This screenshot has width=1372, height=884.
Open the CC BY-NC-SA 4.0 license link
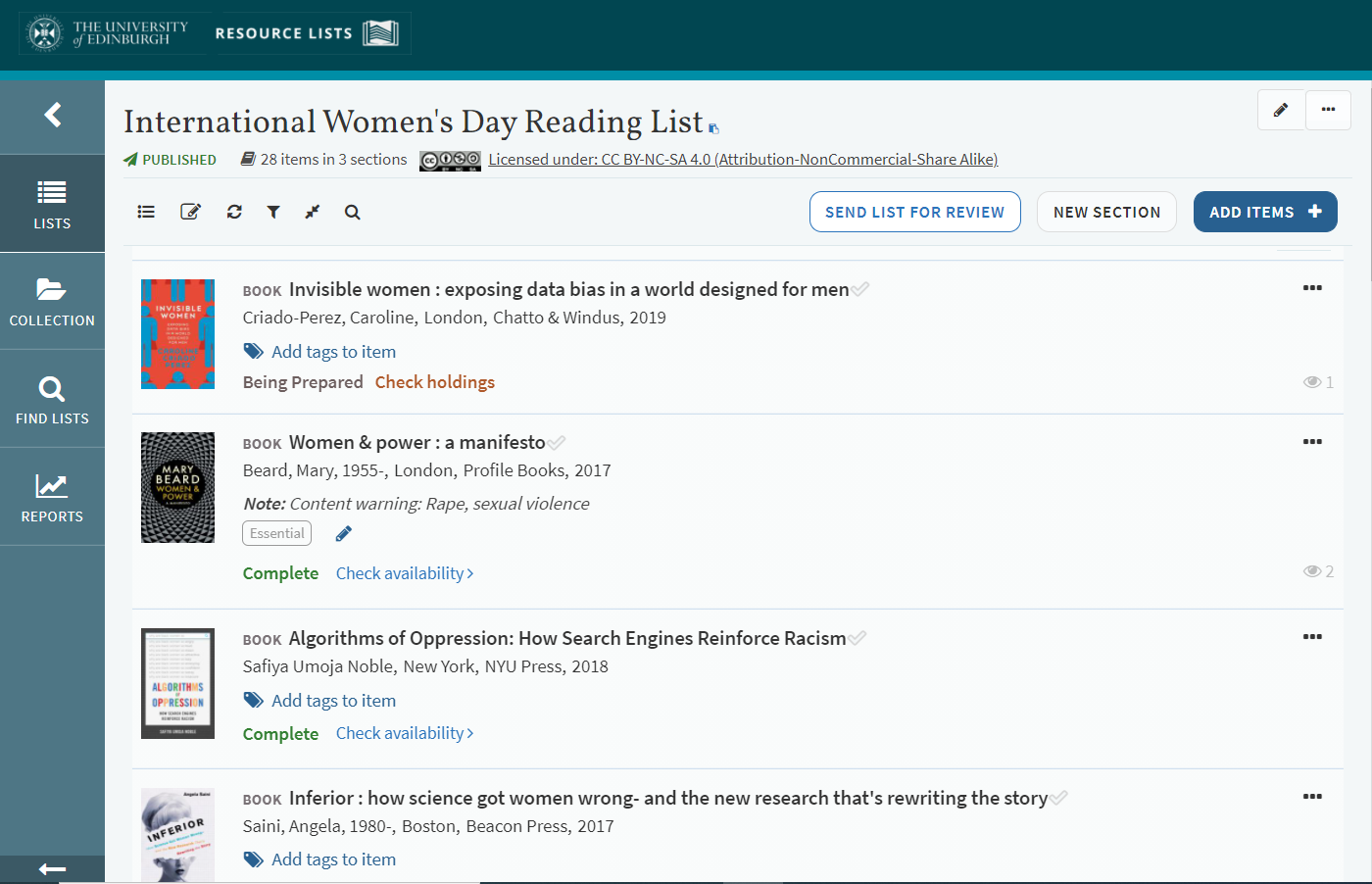point(742,159)
